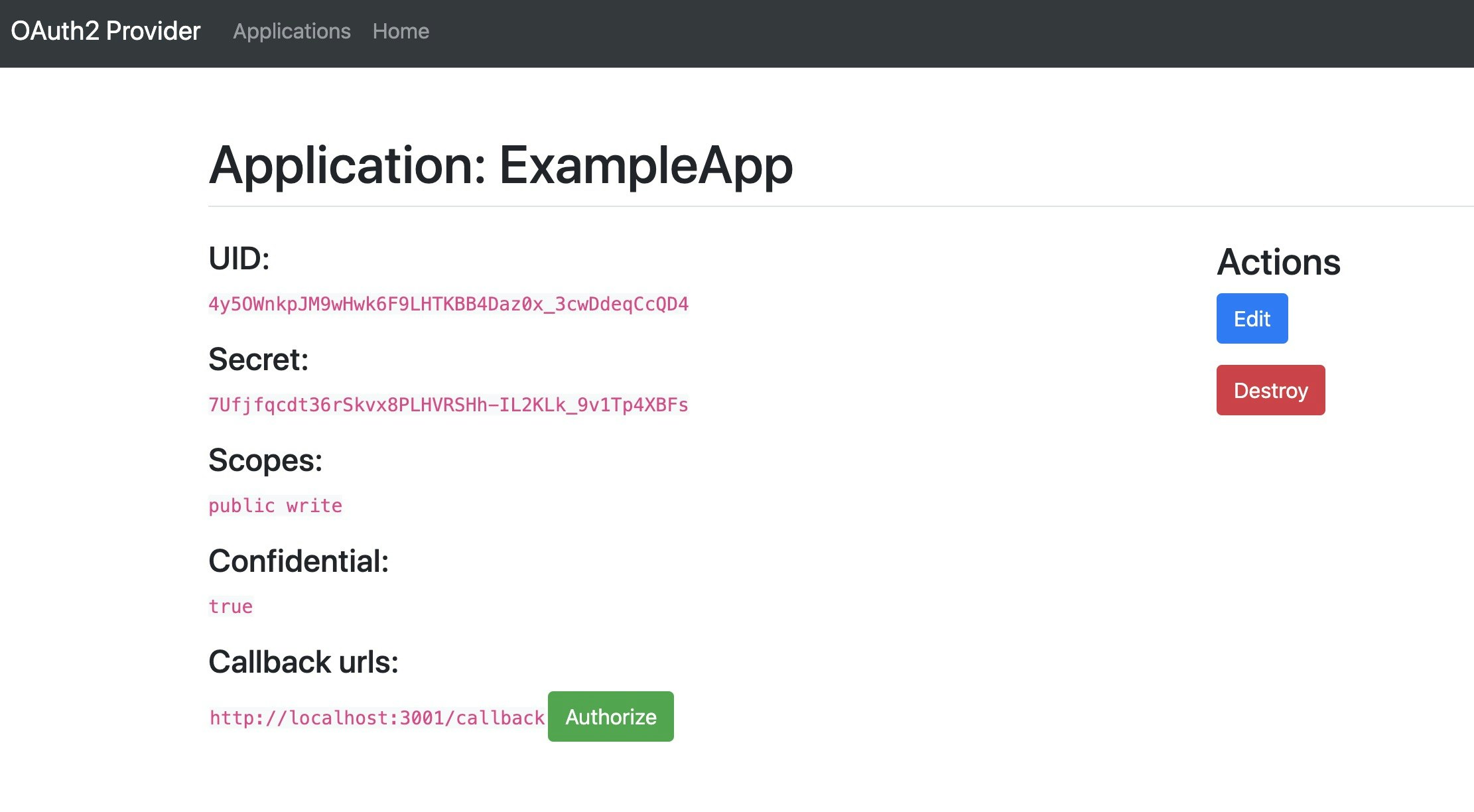1474x812 pixels.
Task: Click the Application: ExampleApp heading
Action: click(x=501, y=166)
